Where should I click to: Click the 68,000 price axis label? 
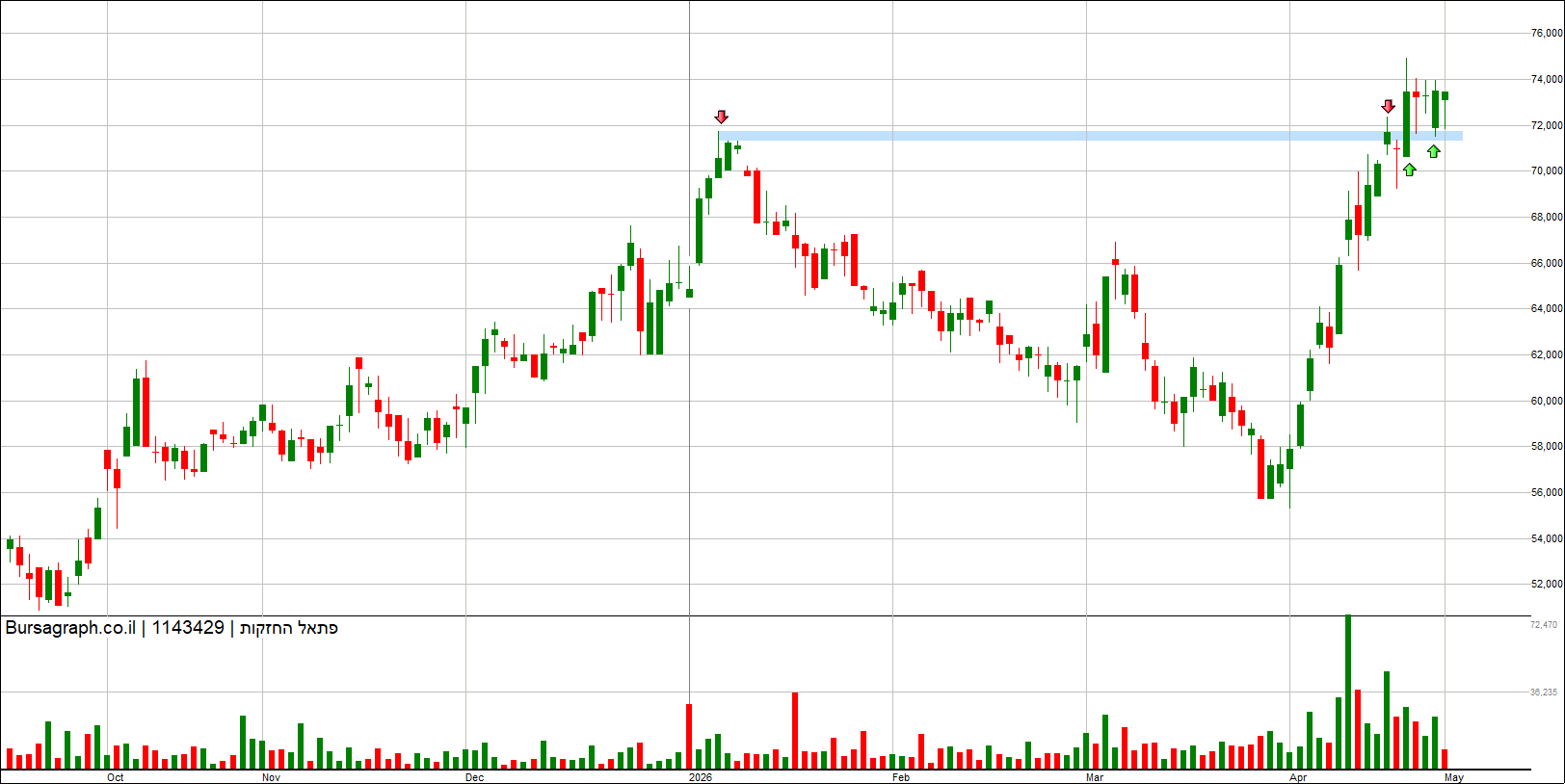(1546, 217)
